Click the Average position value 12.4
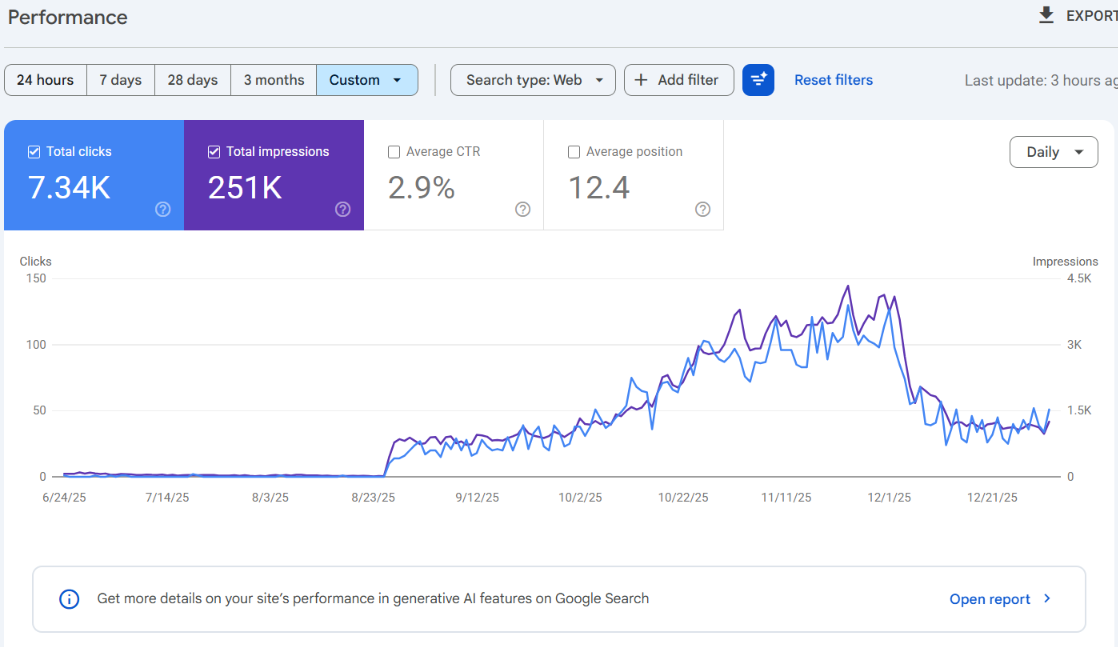 pyautogui.click(x=599, y=188)
